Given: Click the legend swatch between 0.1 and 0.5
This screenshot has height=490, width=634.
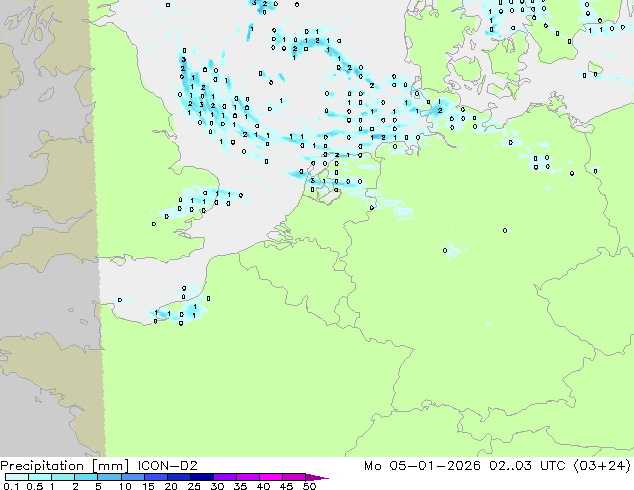Looking at the screenshot, I should point(17,477).
